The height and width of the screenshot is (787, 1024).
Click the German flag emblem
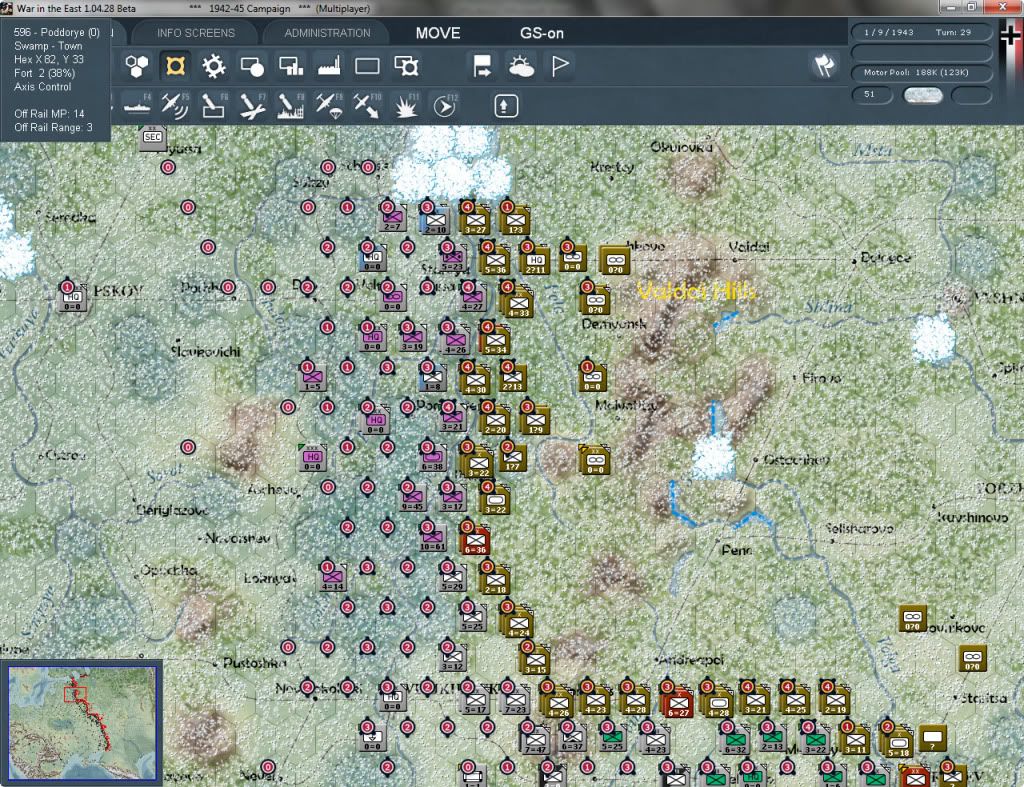coord(1010,34)
